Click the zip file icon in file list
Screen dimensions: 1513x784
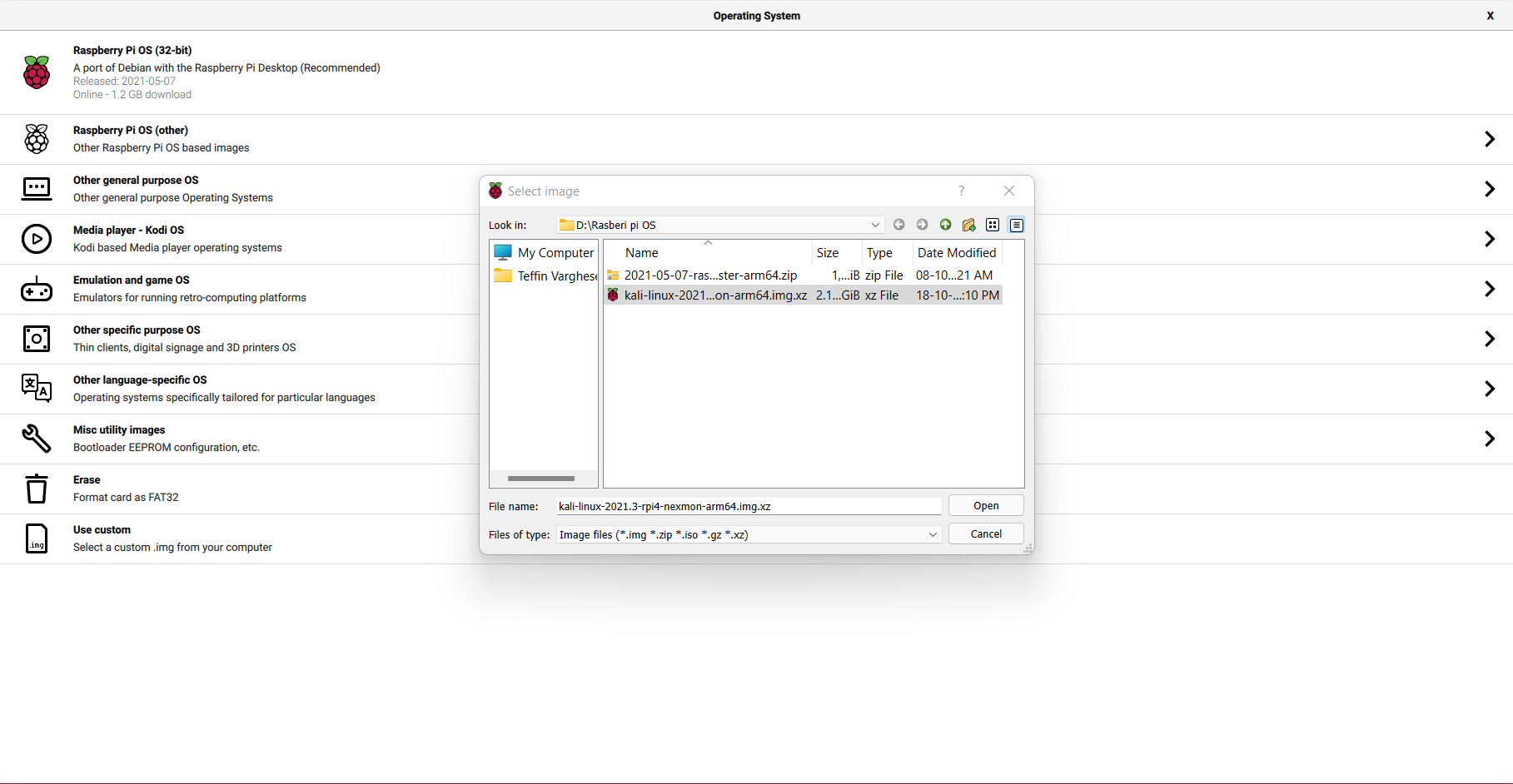click(x=613, y=275)
